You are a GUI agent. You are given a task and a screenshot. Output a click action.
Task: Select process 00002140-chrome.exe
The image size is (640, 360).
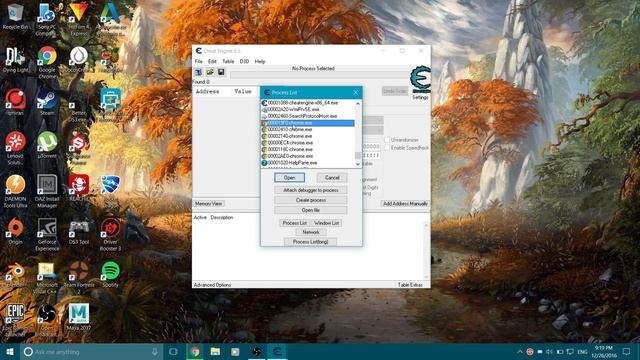[308, 136]
